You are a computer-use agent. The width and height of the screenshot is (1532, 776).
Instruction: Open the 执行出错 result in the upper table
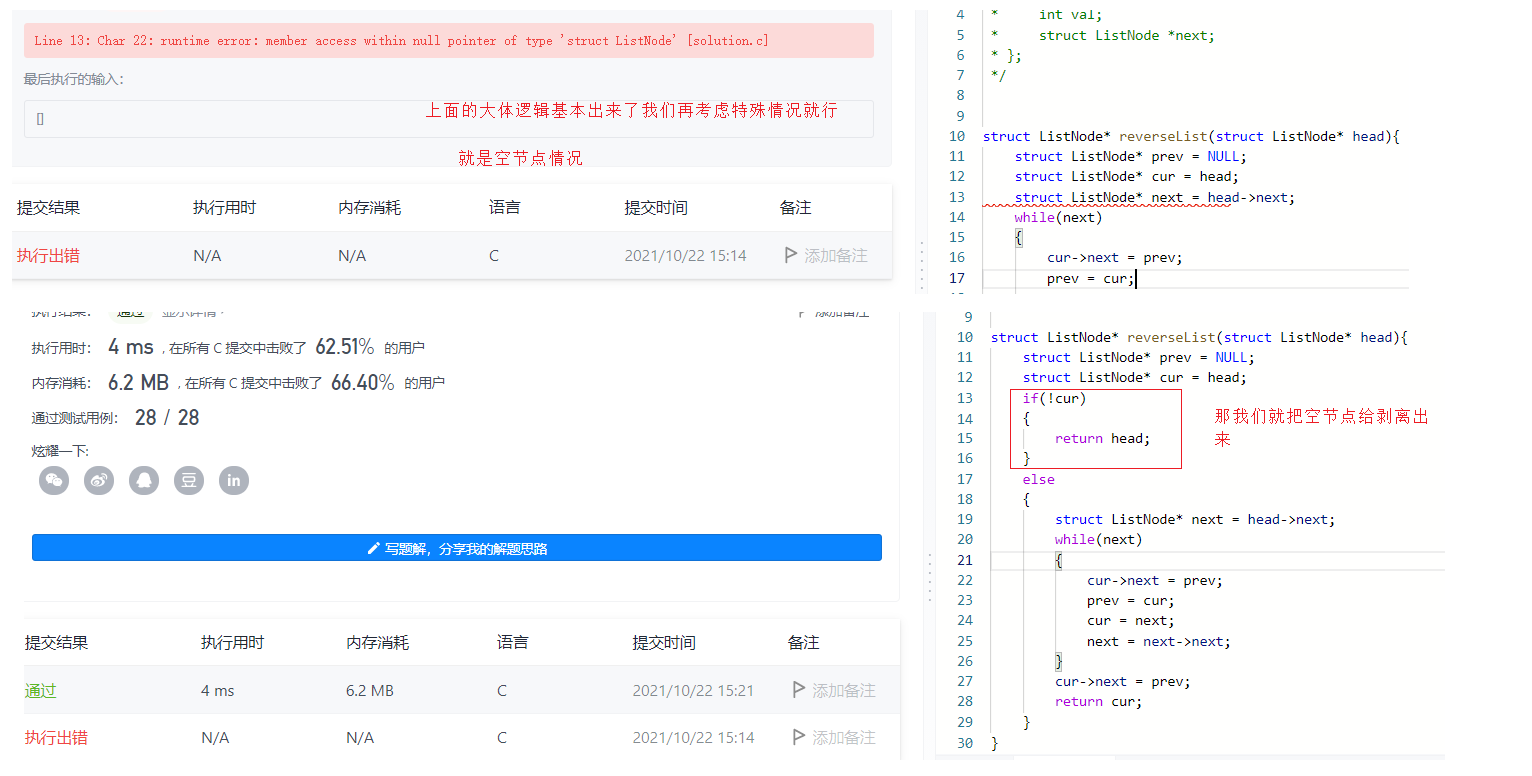[x=48, y=255]
